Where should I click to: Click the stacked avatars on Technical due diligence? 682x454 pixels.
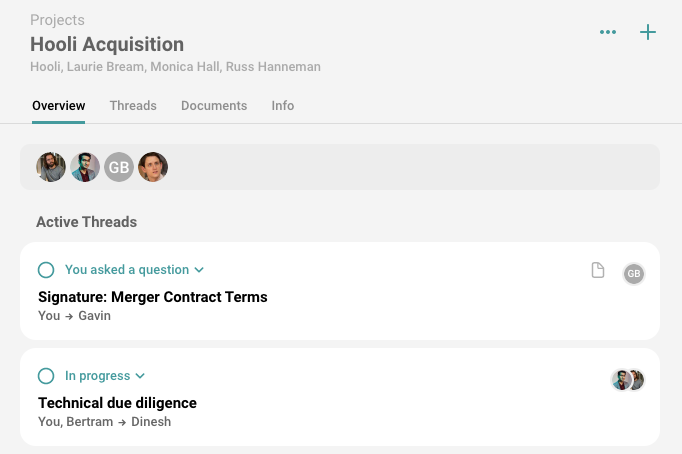tap(628, 380)
